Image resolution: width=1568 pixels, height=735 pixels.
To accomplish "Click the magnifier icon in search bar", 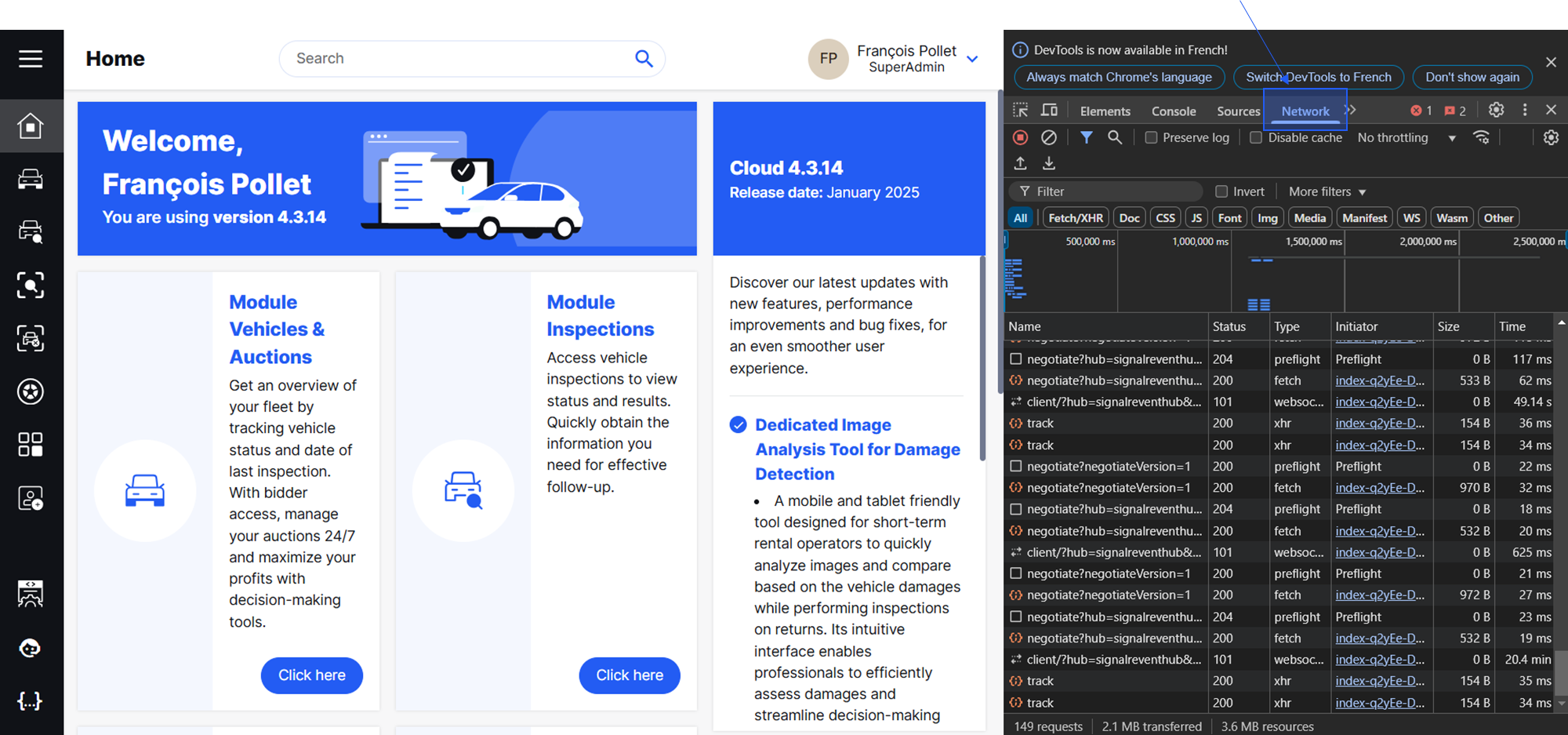I will tap(644, 59).
